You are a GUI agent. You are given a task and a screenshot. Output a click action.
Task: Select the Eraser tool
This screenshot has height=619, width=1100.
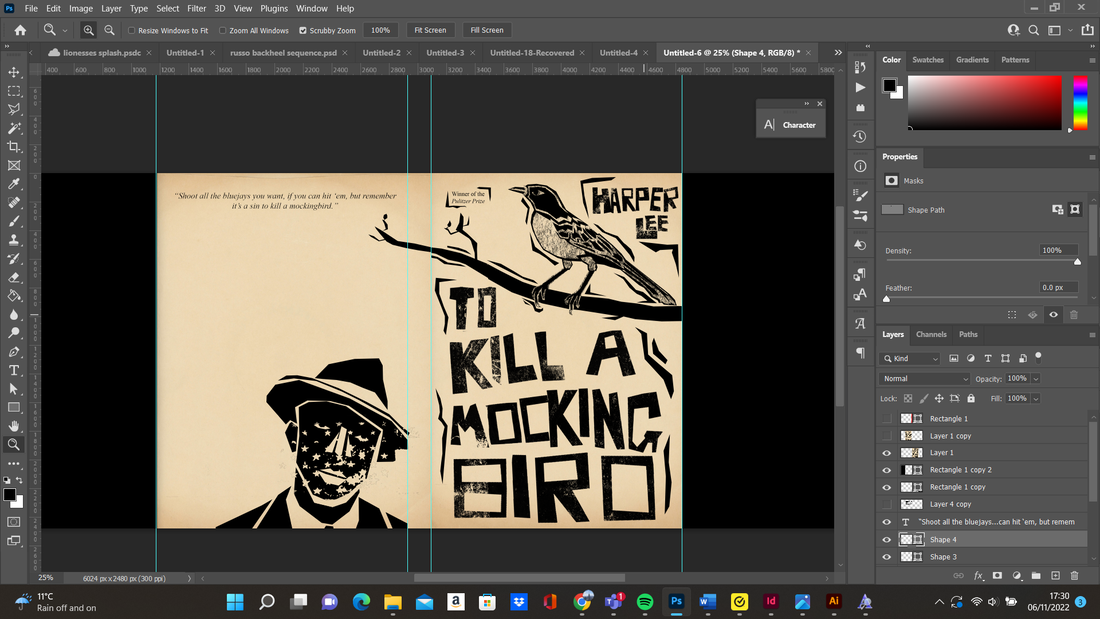tap(14, 277)
